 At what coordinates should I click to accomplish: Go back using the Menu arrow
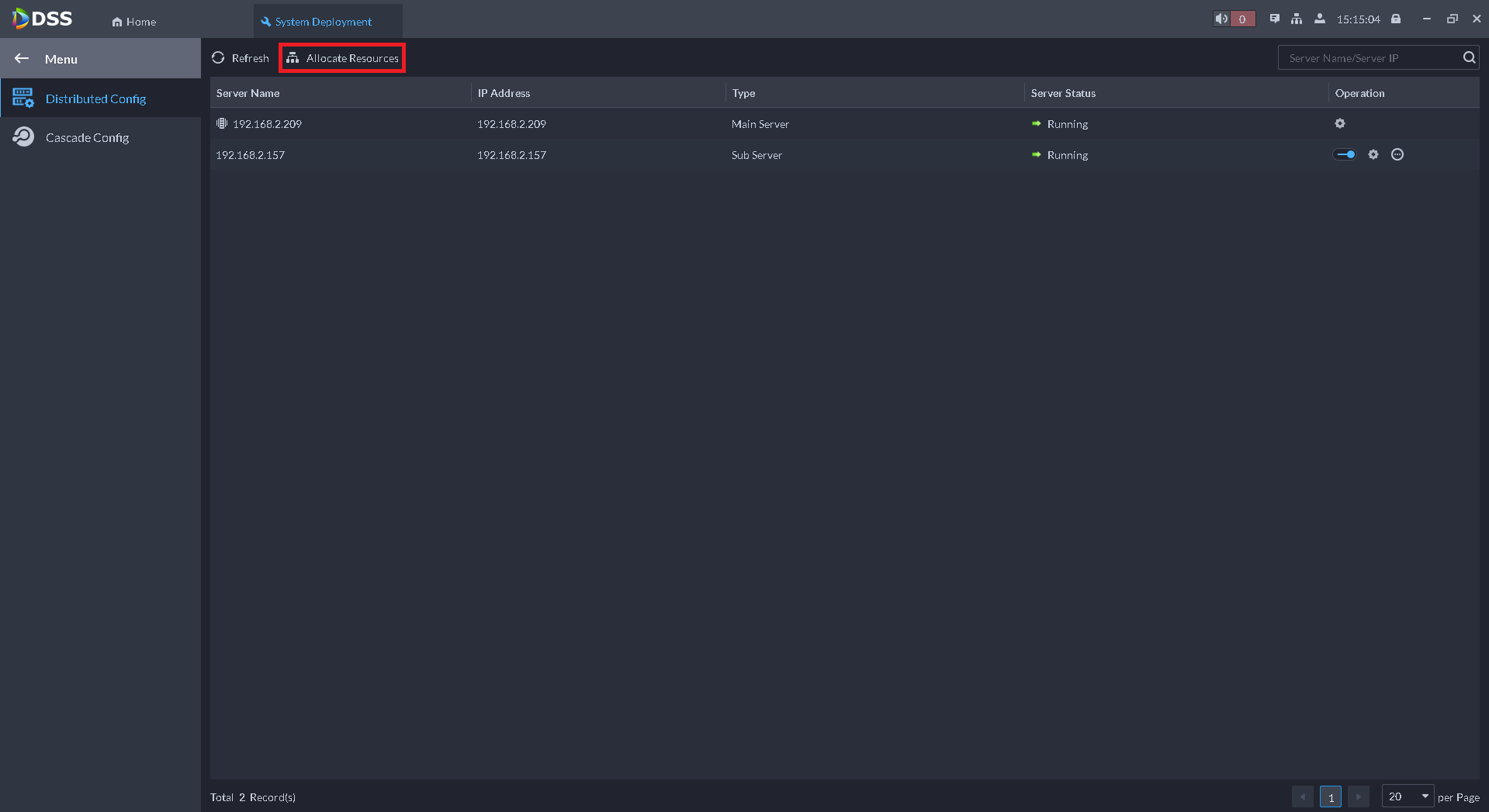pyautogui.click(x=22, y=59)
